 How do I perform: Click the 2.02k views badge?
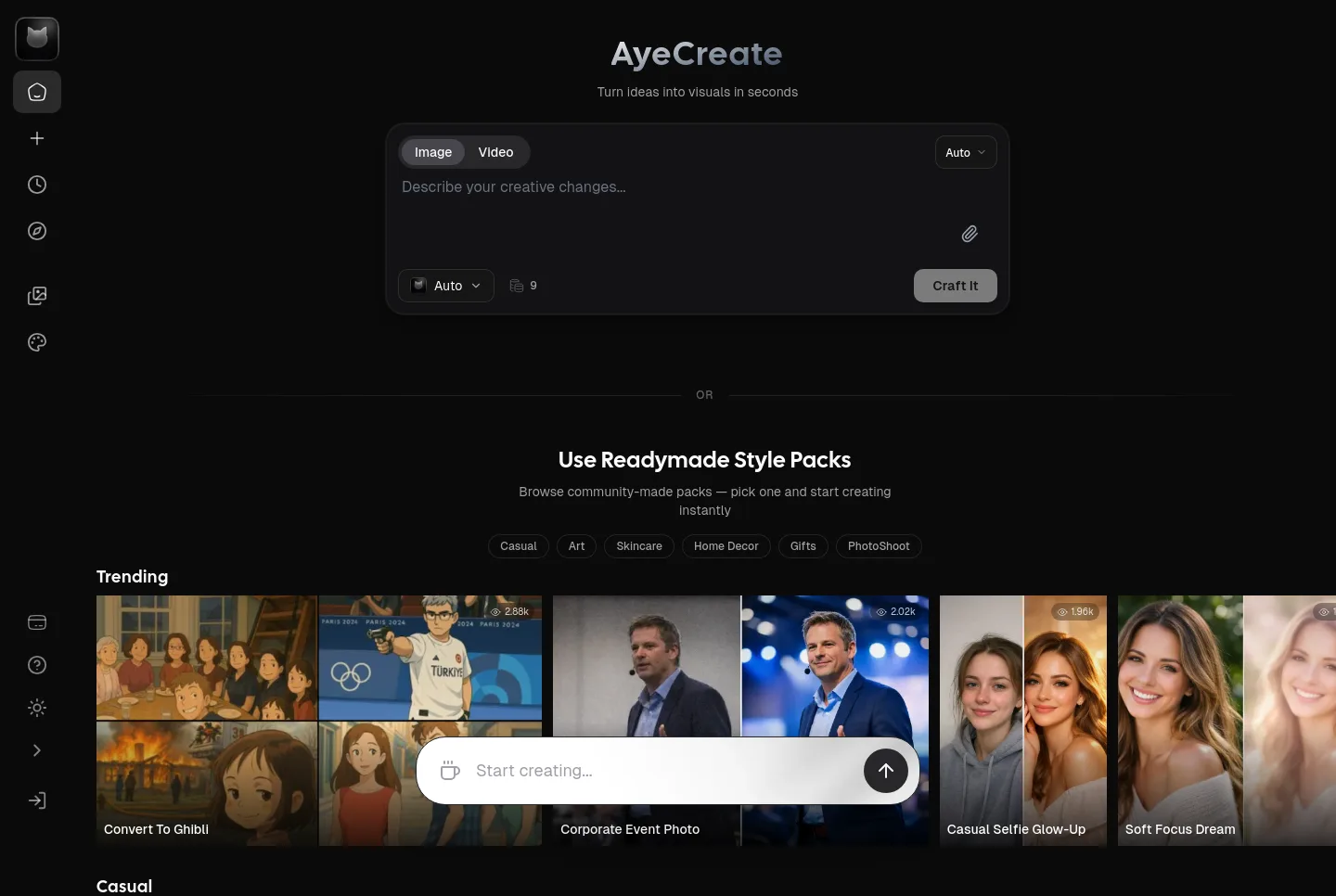(x=896, y=612)
